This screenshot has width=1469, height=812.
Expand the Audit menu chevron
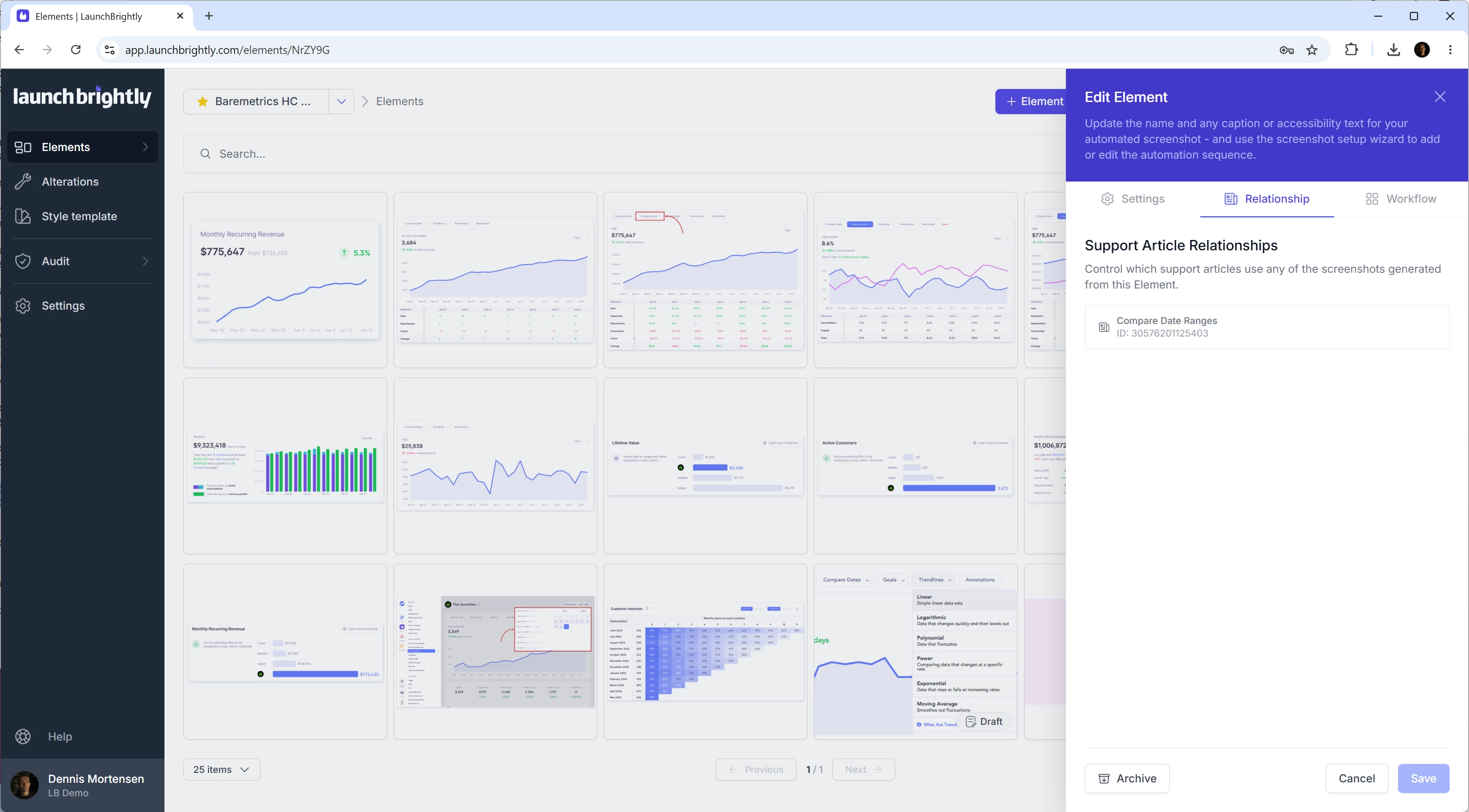point(146,261)
